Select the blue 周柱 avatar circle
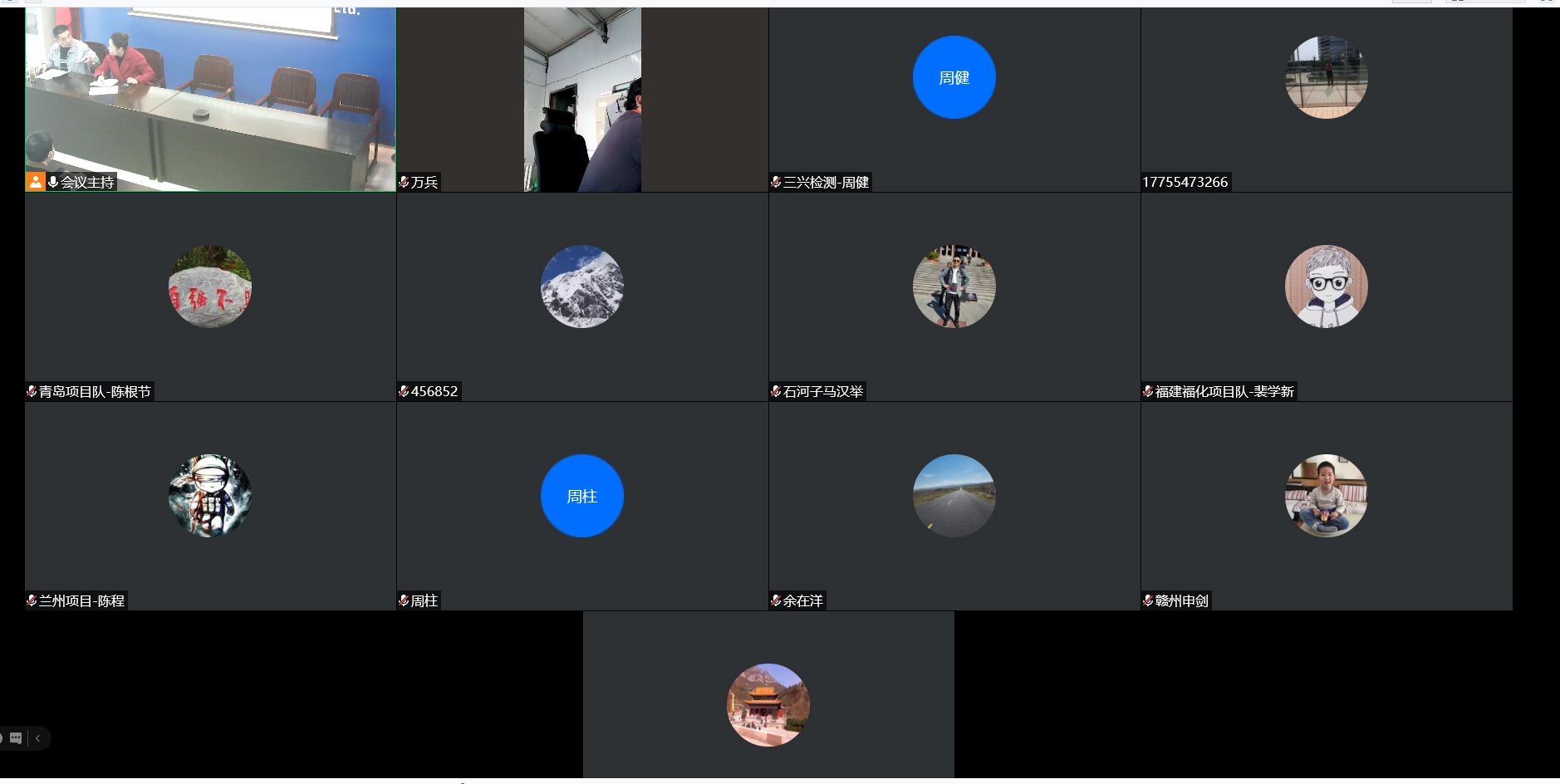1560x784 pixels. [x=582, y=496]
